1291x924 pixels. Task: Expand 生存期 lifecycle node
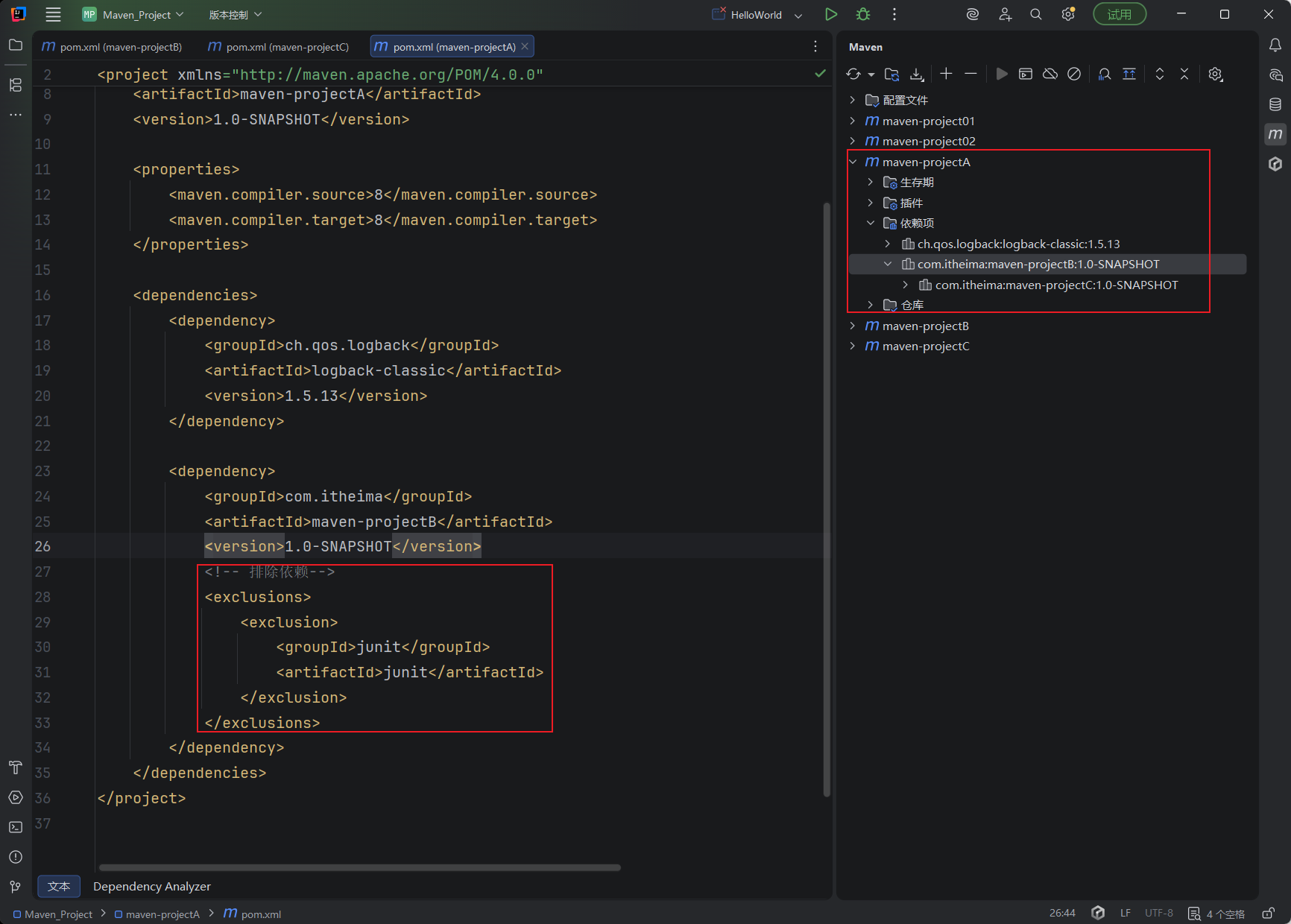tap(871, 182)
